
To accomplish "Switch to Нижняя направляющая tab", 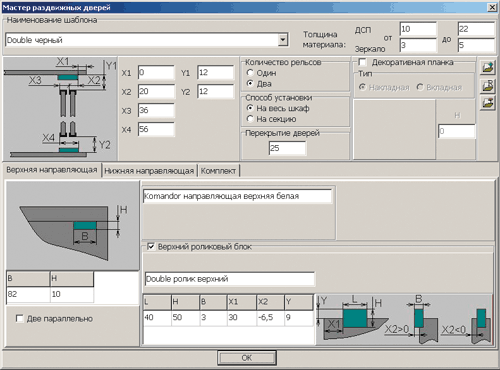I will click(x=149, y=171).
